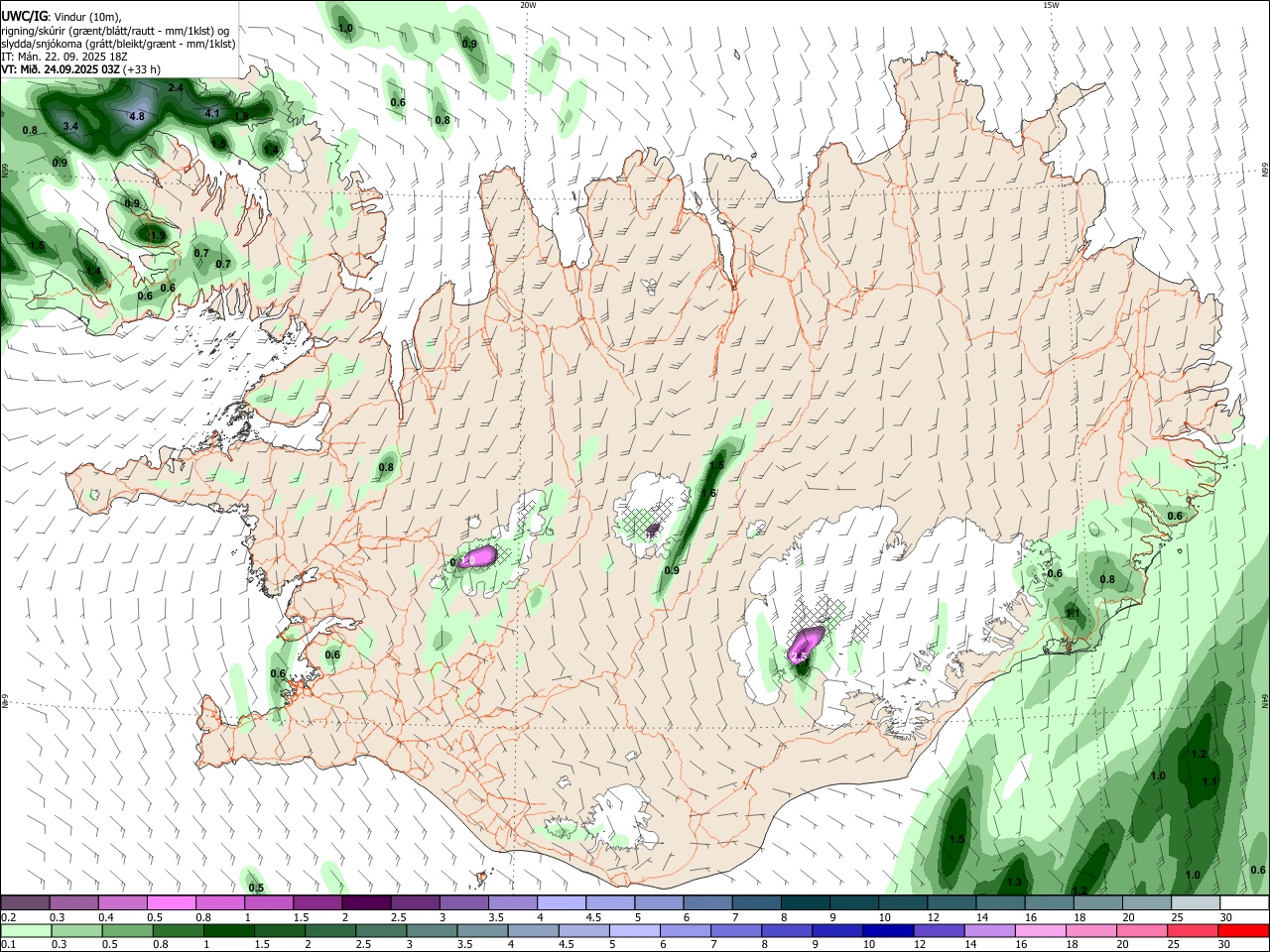Screen dimensions: 1270x952
Task: Click the Vindur (10m) heading text
Action: (x=87, y=17)
